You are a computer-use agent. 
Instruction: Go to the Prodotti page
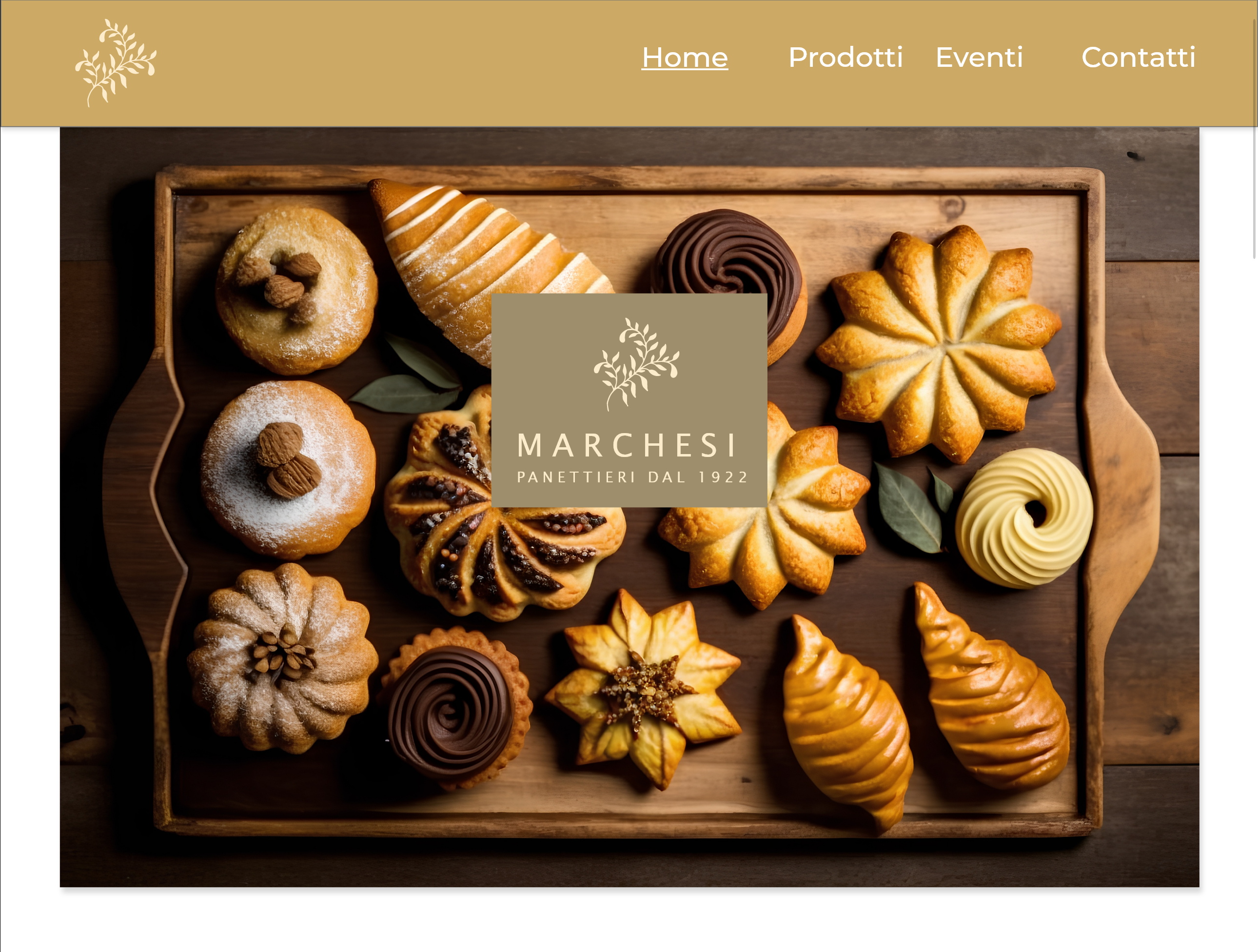pos(845,58)
